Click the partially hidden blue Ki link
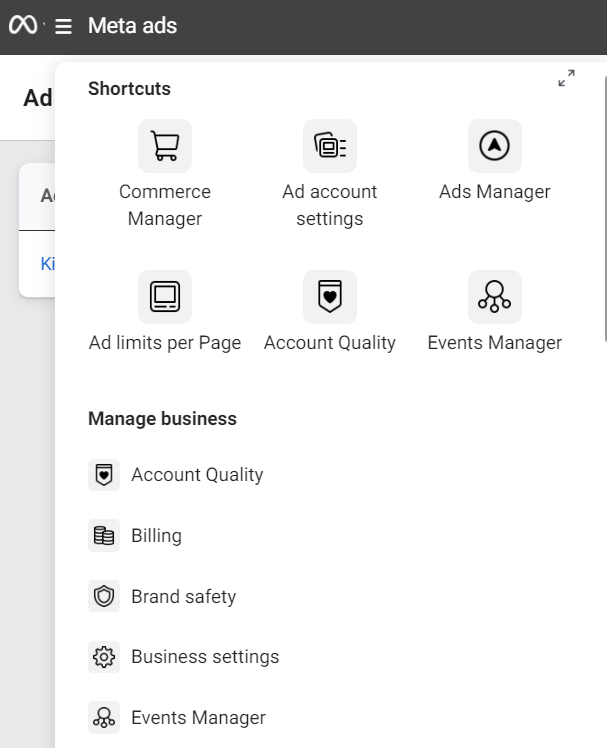Viewport: 607px width, 748px height. click(48, 264)
